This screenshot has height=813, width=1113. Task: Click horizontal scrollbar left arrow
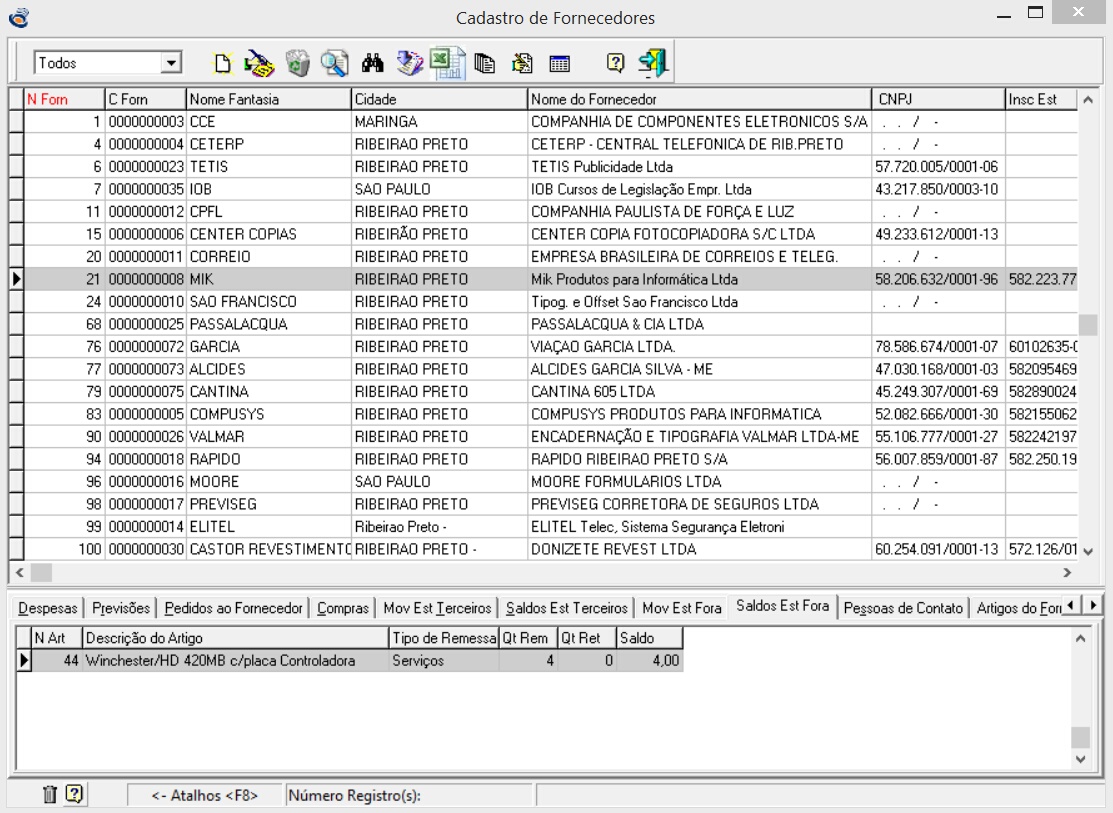[x=20, y=572]
